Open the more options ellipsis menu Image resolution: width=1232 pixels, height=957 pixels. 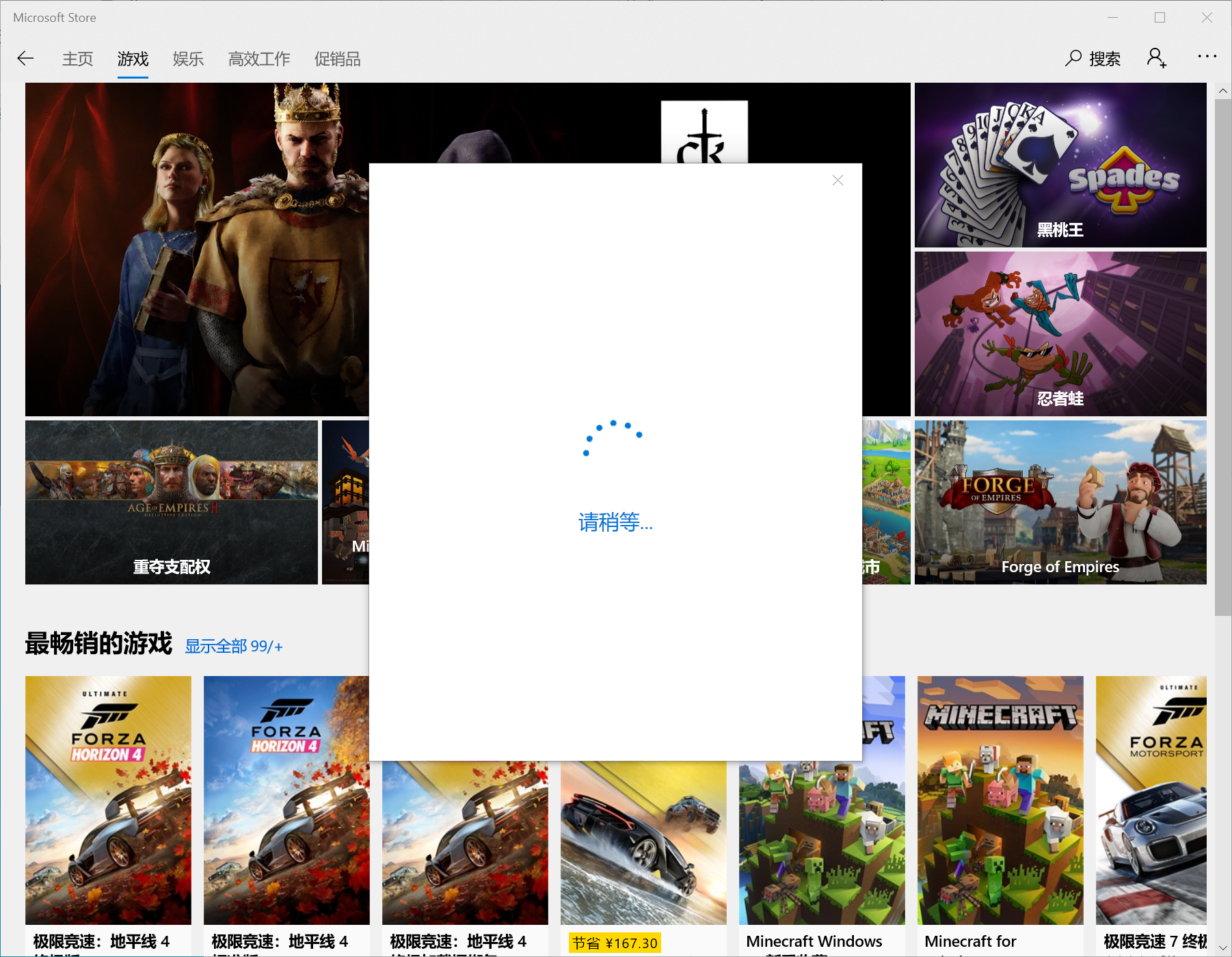pos(1207,56)
